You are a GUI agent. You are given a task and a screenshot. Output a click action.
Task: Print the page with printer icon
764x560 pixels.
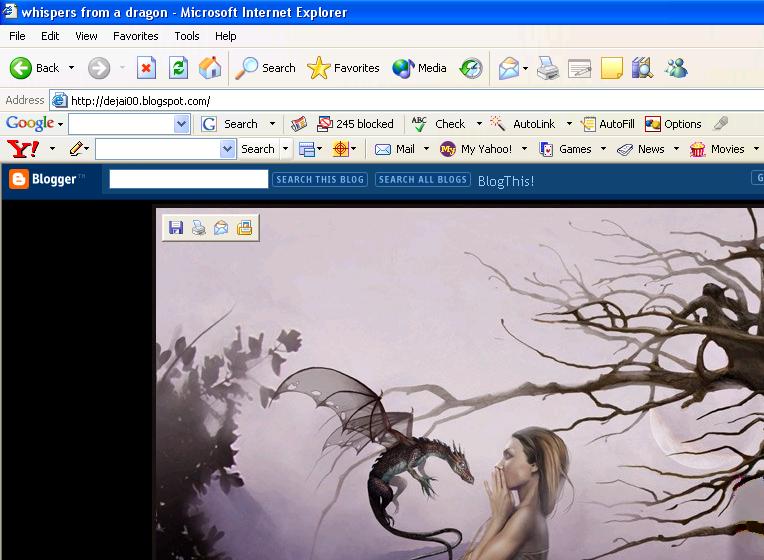pos(548,68)
